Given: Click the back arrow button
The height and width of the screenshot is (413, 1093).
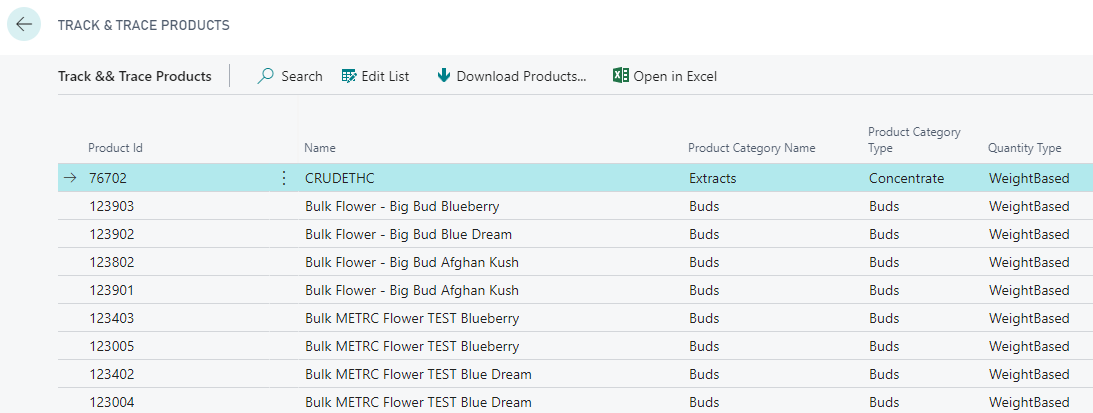Looking at the screenshot, I should click(24, 25).
